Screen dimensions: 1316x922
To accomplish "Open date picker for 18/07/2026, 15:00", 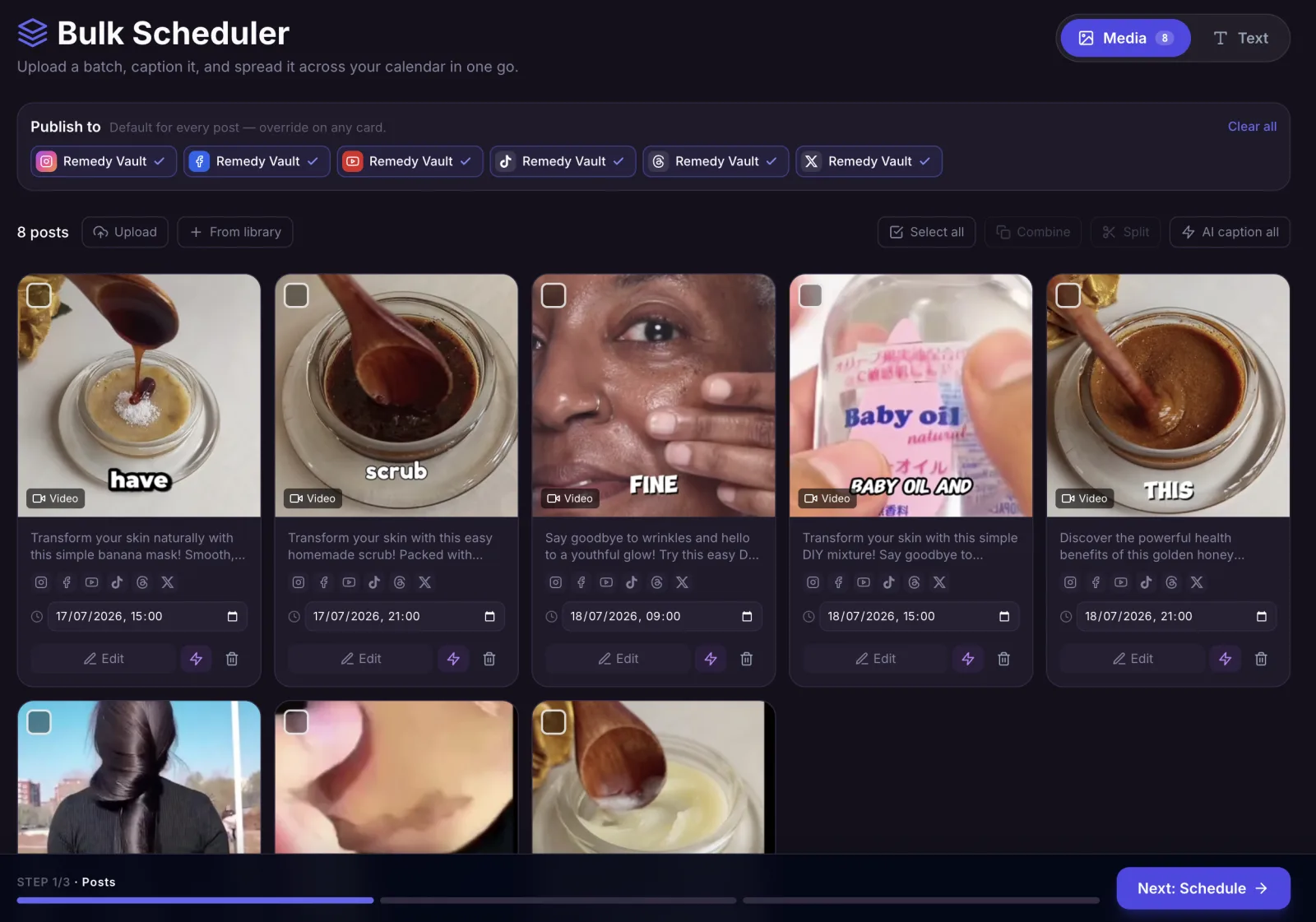I will 1004,617.
